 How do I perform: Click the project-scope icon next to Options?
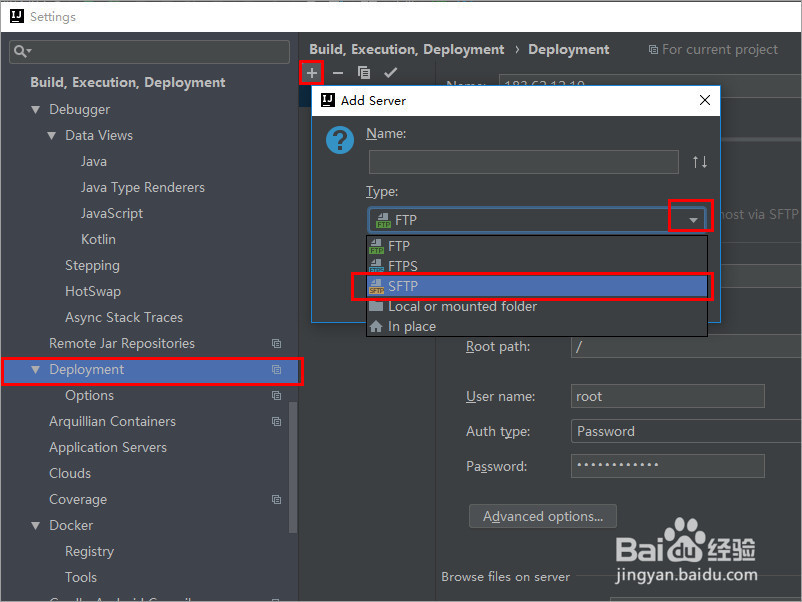276,395
